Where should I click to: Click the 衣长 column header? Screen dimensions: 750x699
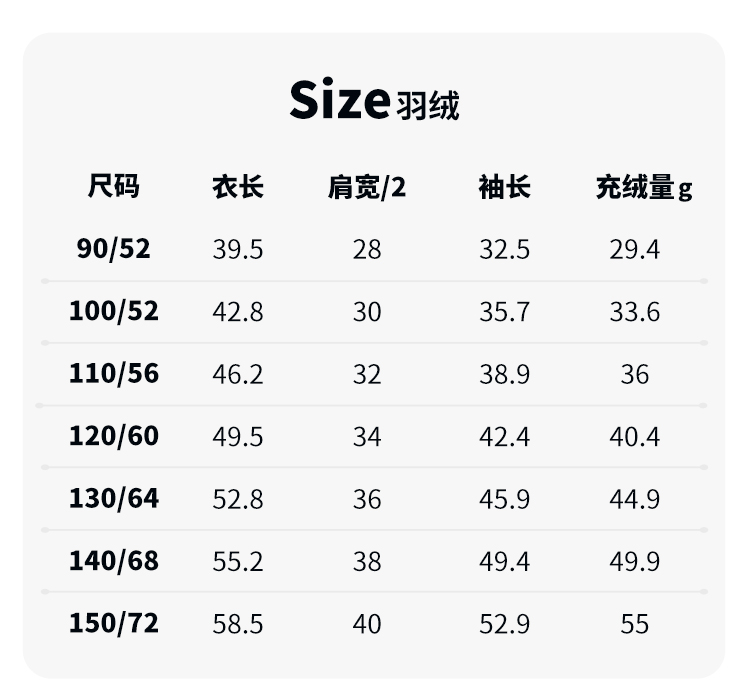[x=237, y=186]
